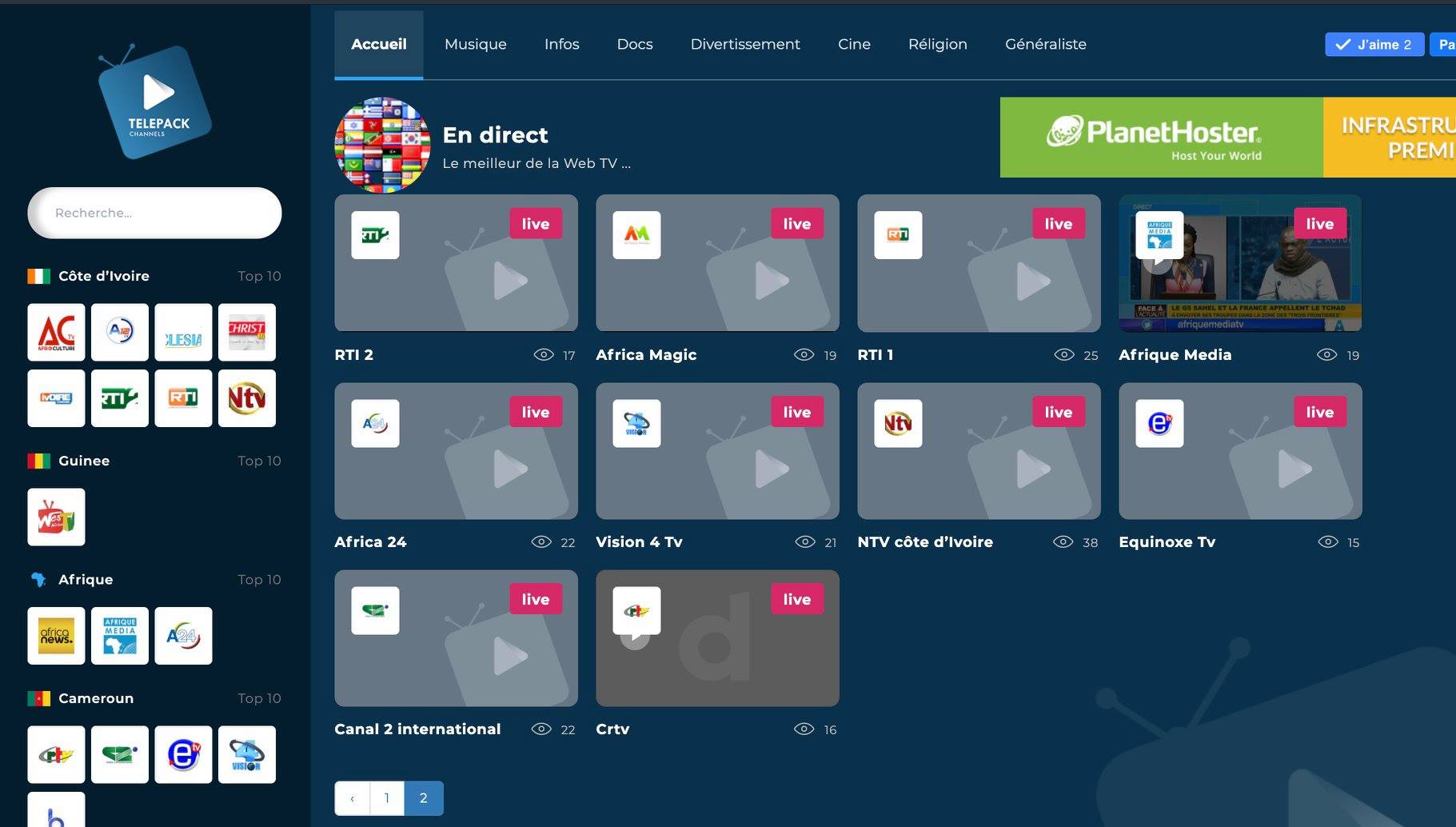1456x827 pixels.
Task: Select the Cine tab
Action: (x=854, y=45)
